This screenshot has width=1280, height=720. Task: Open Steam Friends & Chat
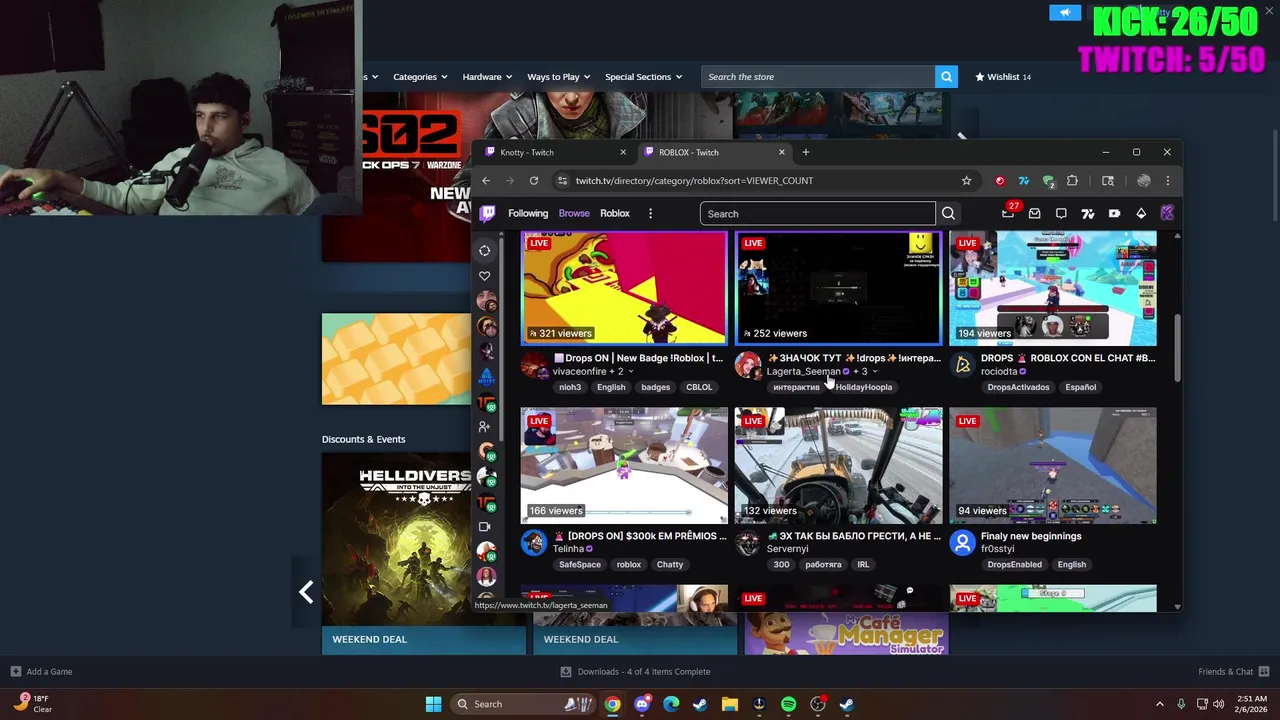pos(1234,672)
